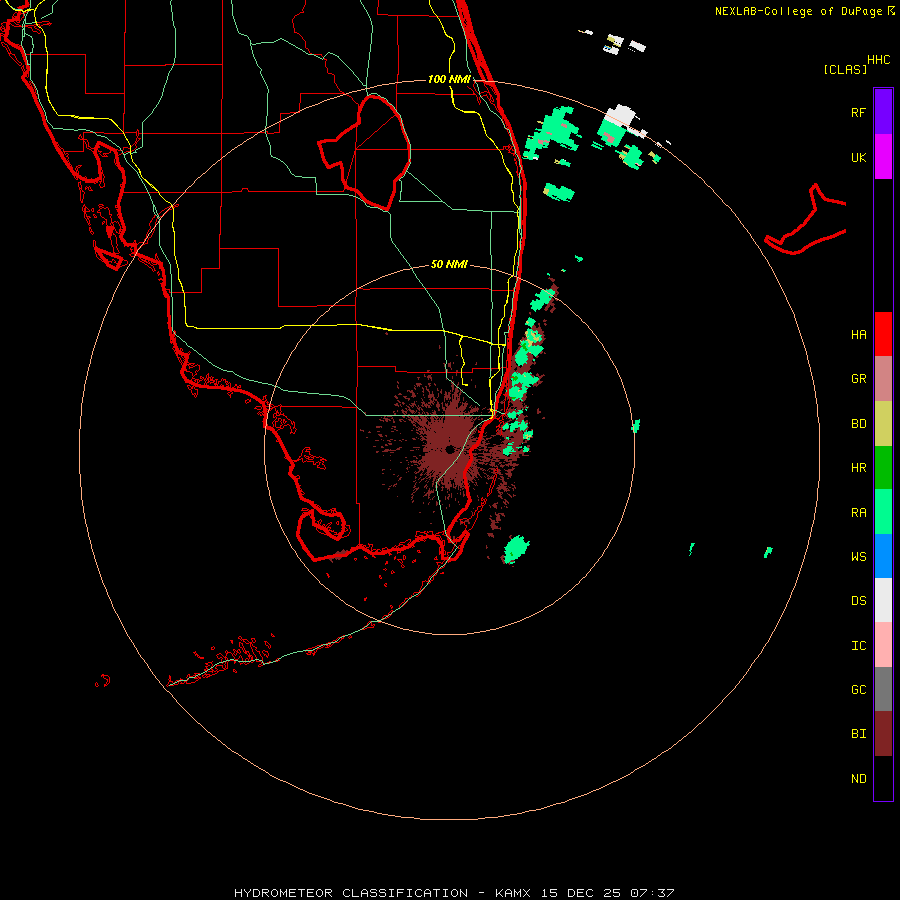Screen dimensions: 900x900
Task: Click the 100 NMI range ring label
Action: tap(449, 79)
